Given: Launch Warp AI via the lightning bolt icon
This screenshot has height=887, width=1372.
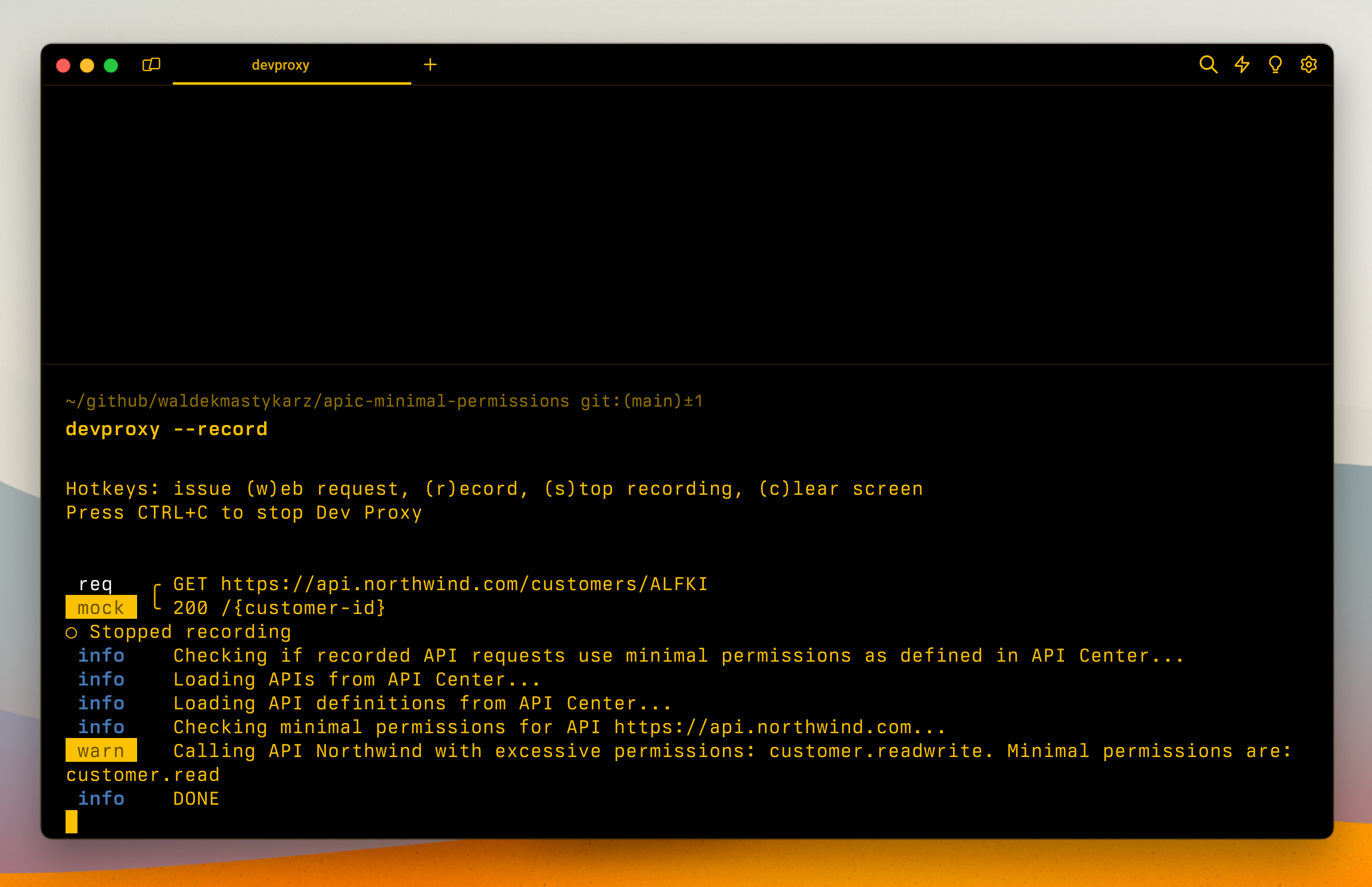Looking at the screenshot, I should [1243, 64].
